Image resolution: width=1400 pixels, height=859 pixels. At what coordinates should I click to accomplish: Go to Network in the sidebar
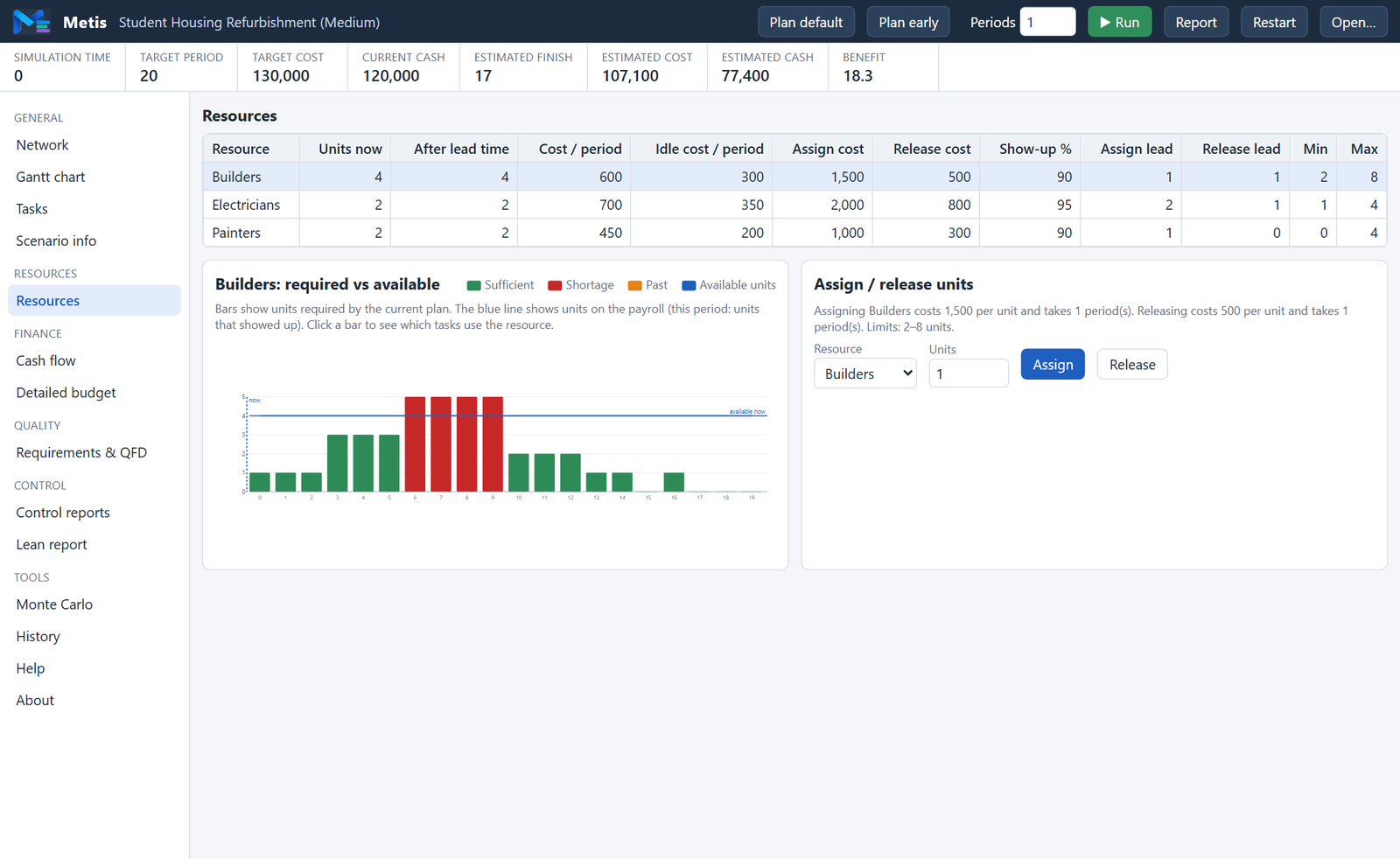pyautogui.click(x=94, y=145)
